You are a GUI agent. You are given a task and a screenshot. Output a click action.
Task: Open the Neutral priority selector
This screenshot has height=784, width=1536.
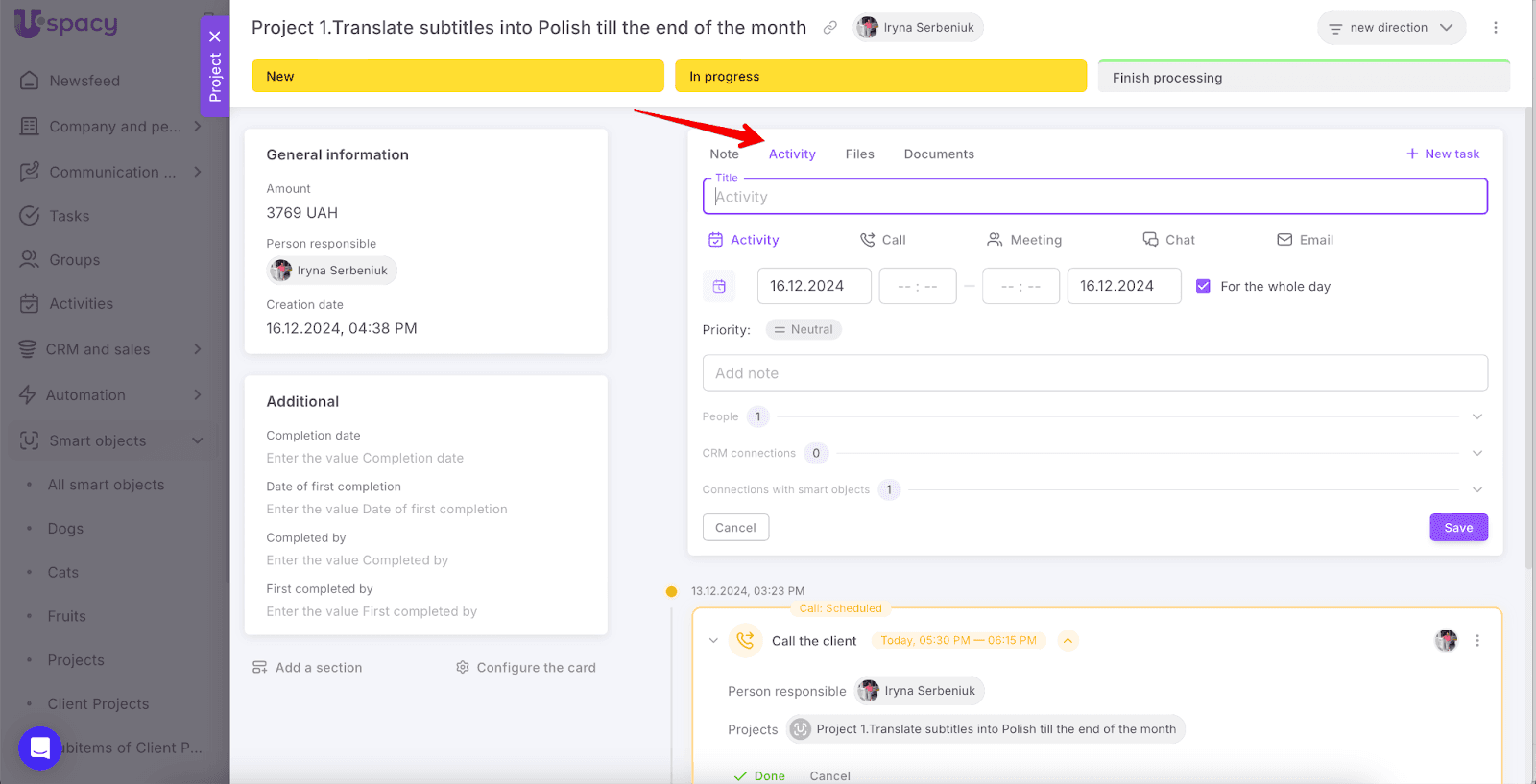click(x=804, y=329)
